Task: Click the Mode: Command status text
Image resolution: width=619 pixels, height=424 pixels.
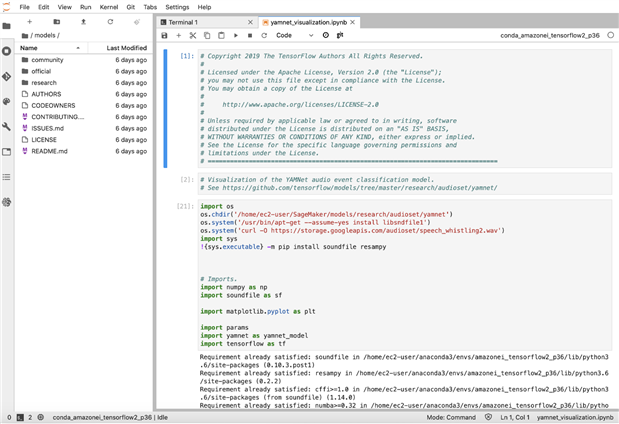Action: click(x=451, y=417)
